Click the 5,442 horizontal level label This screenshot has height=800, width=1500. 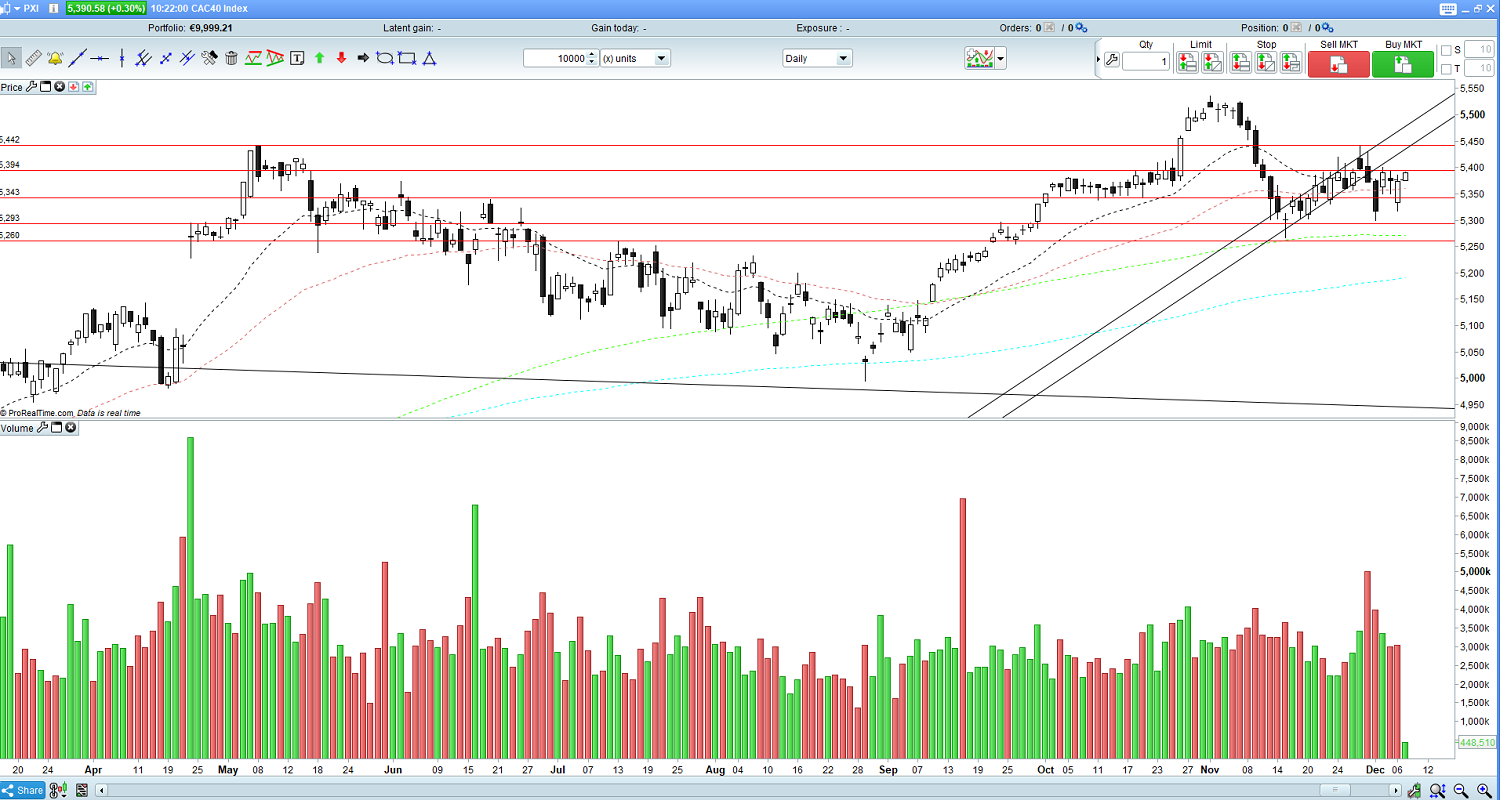[10, 140]
